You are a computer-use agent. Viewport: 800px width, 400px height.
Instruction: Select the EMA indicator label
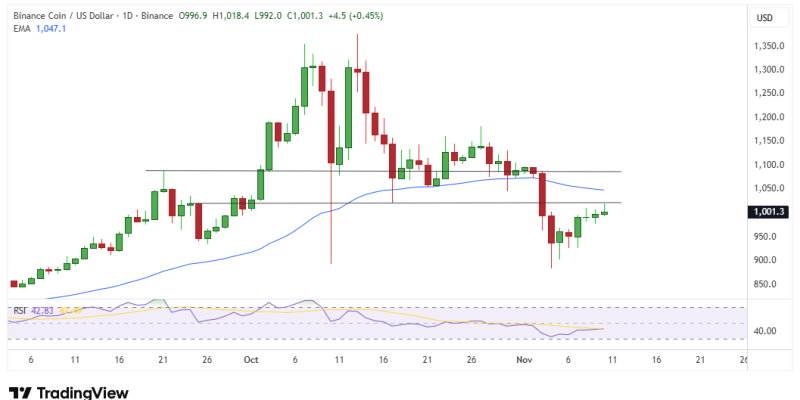tap(20, 30)
